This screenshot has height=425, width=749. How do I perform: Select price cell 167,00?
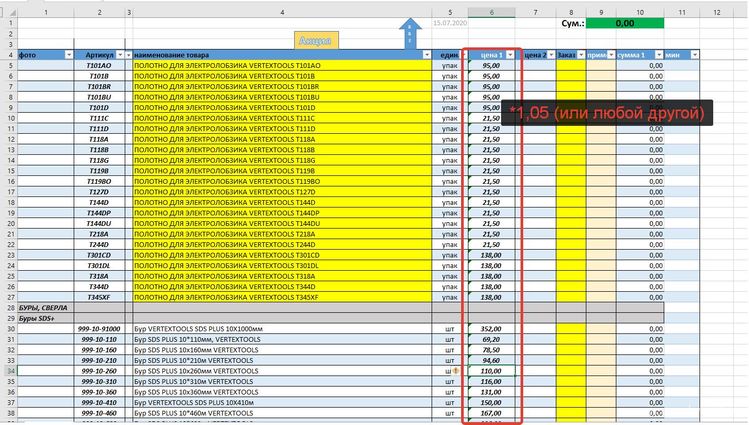[492, 413]
